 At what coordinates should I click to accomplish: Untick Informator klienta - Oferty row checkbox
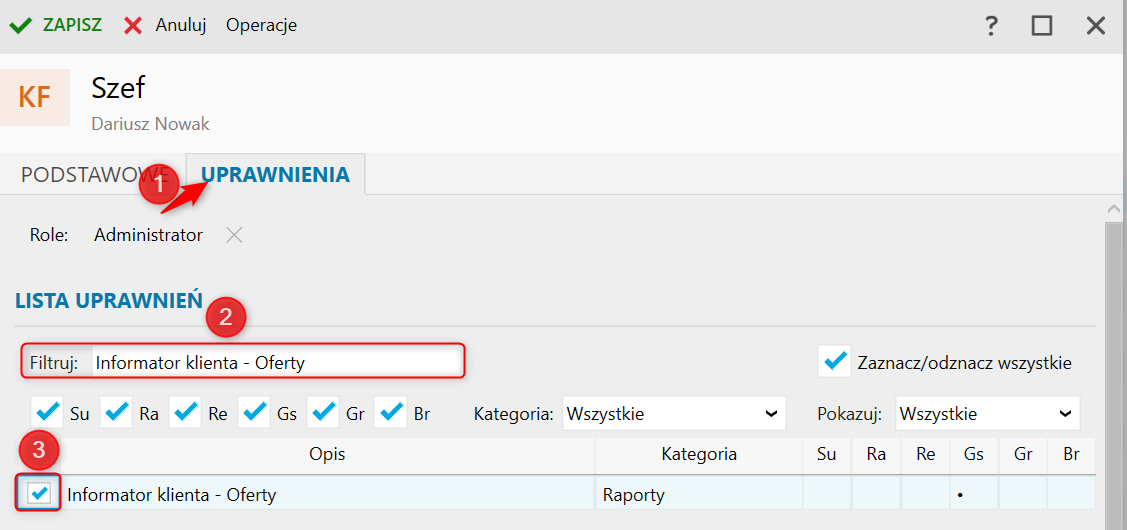41,493
